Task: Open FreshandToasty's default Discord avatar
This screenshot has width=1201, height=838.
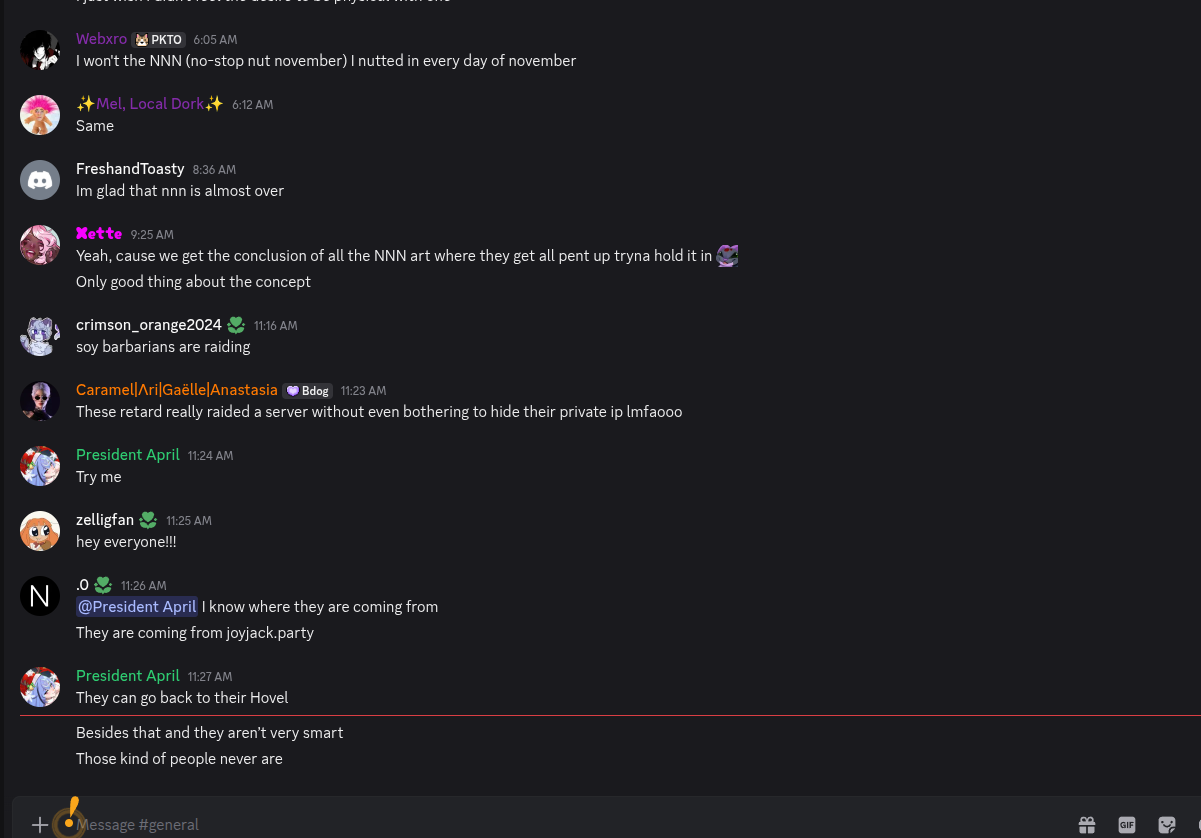Action: (40, 180)
